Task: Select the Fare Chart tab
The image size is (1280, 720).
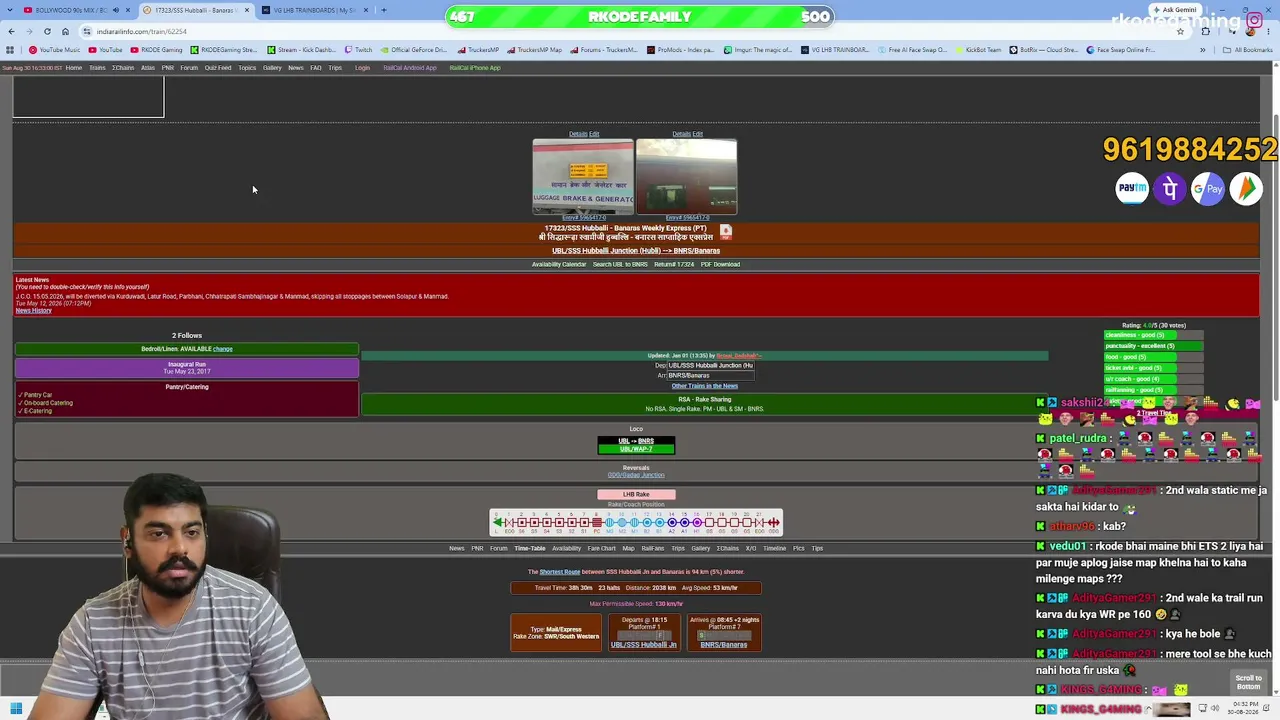Action: [601, 548]
